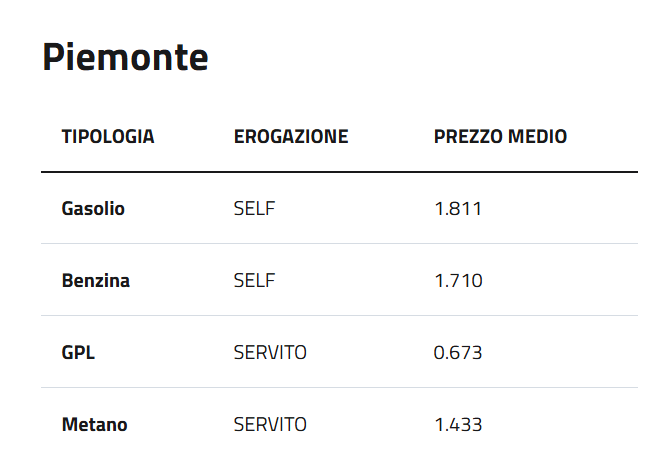Select SERVITO in the GPL row
This screenshot has height=455, width=657.
pyautogui.click(x=270, y=353)
